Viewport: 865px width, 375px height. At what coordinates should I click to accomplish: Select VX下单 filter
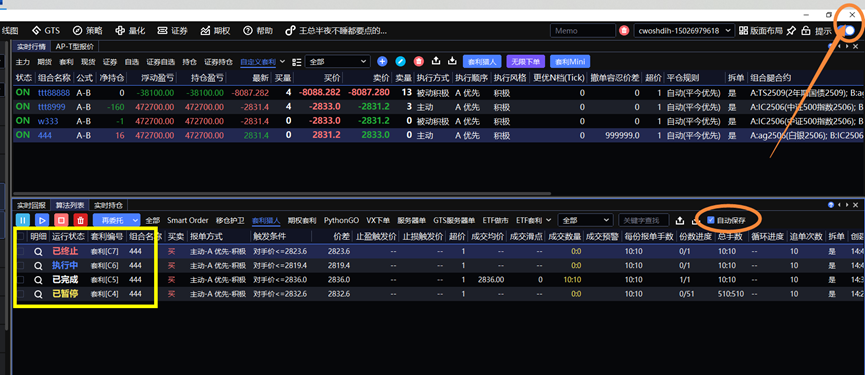[x=378, y=220]
